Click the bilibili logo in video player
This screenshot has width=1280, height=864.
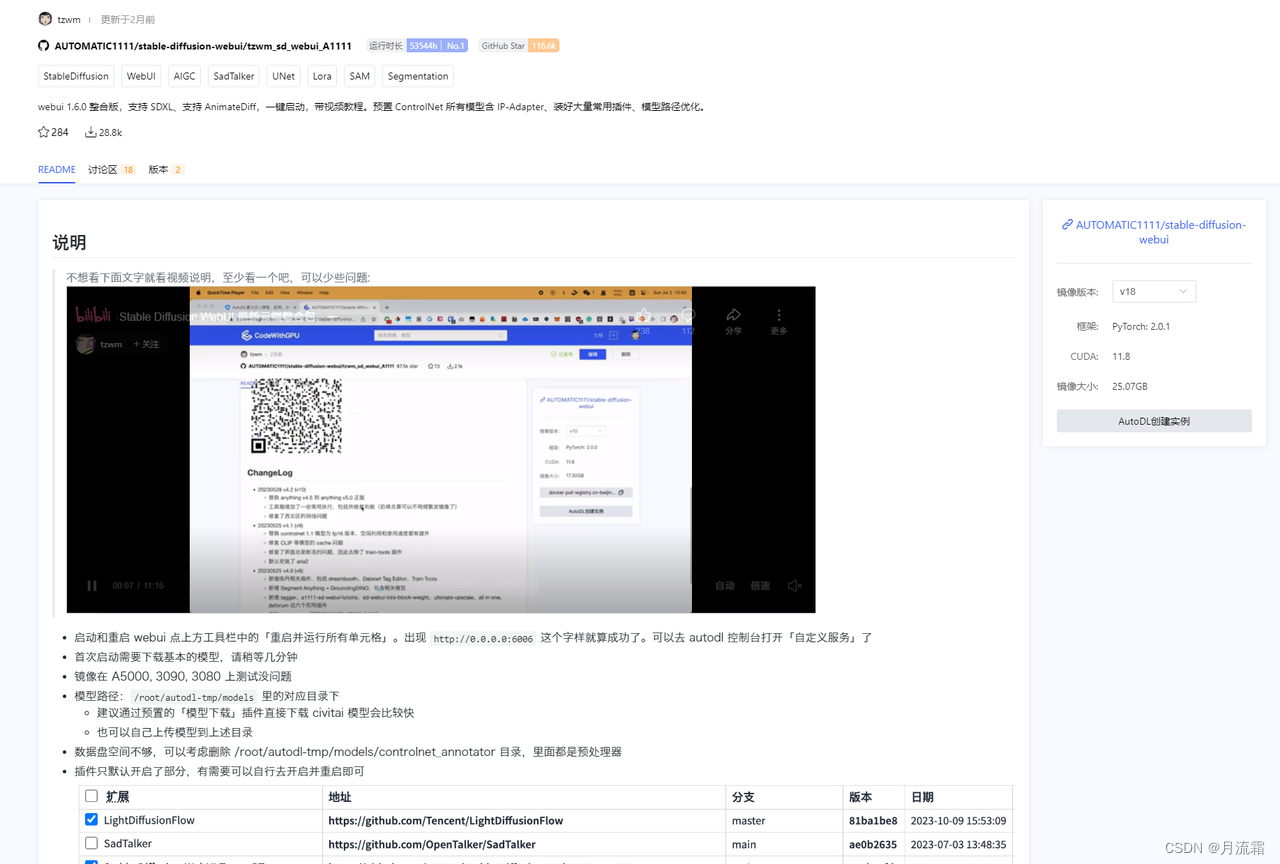click(93, 315)
